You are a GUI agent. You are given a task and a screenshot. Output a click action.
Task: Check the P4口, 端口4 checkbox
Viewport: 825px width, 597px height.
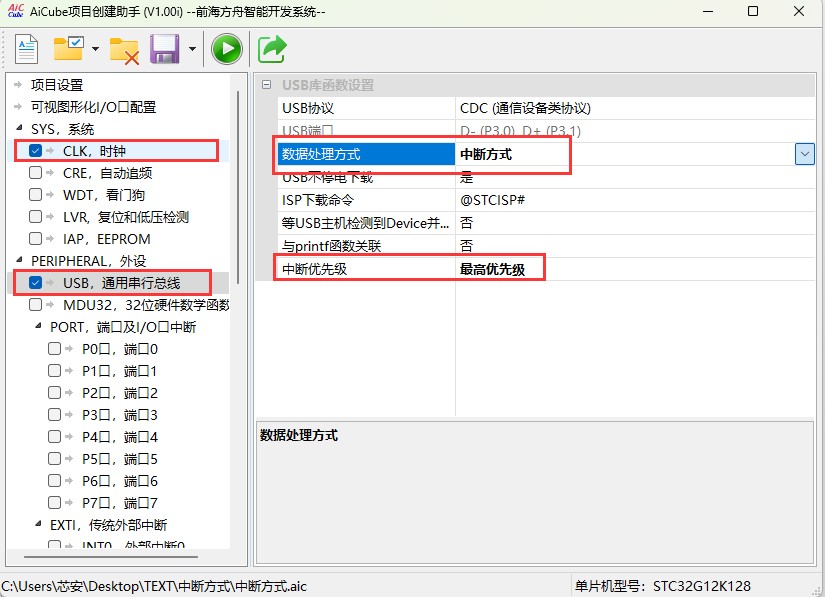54,437
